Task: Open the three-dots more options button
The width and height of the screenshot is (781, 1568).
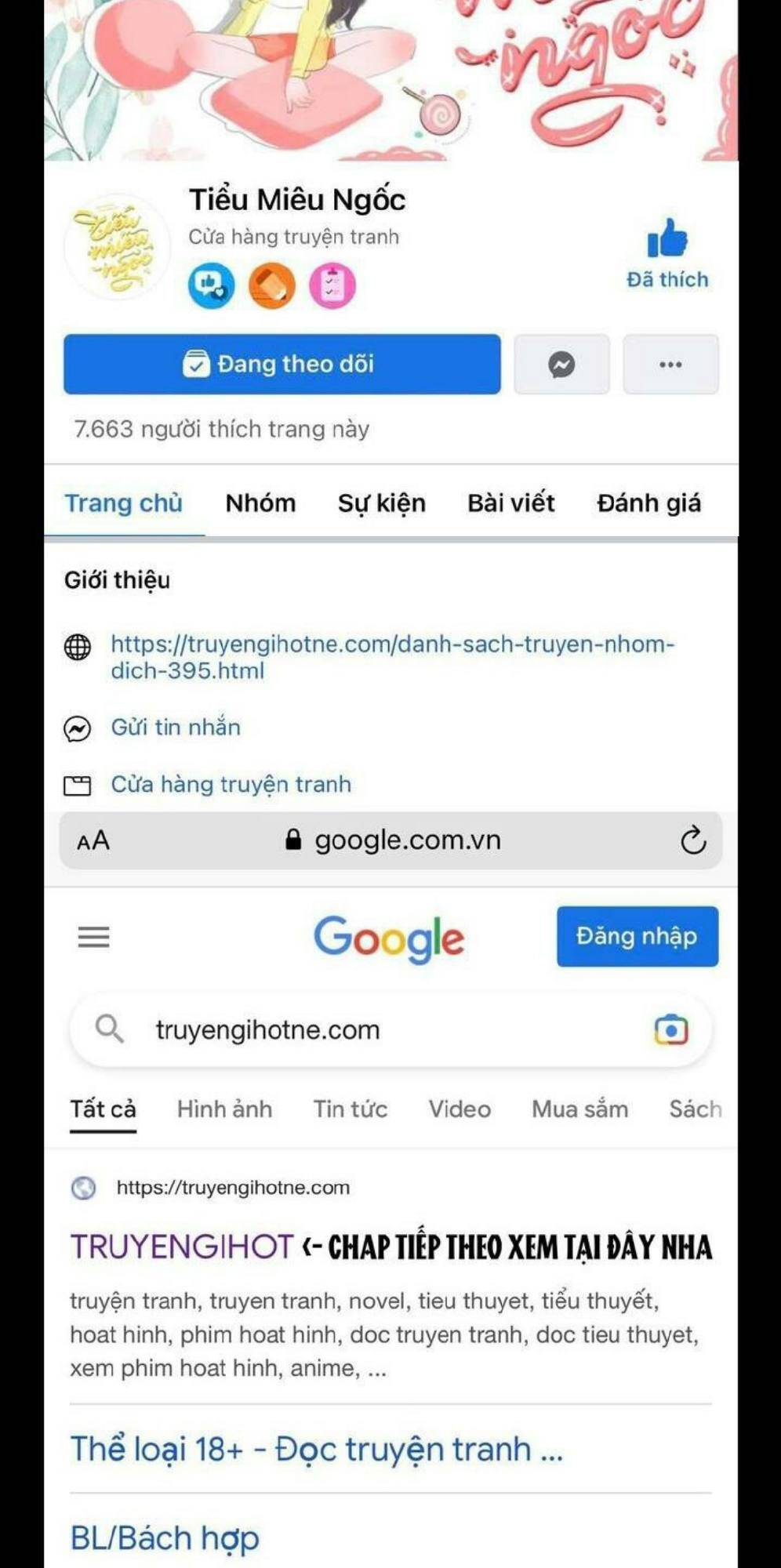Action: (670, 365)
